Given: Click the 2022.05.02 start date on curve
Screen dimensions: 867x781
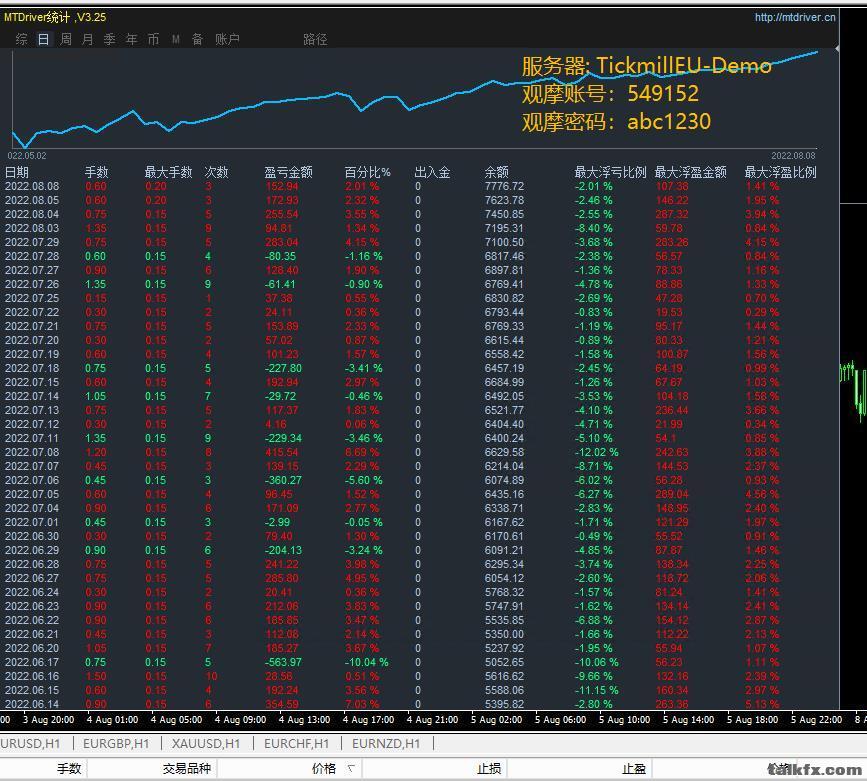Looking at the screenshot, I should coord(27,156).
